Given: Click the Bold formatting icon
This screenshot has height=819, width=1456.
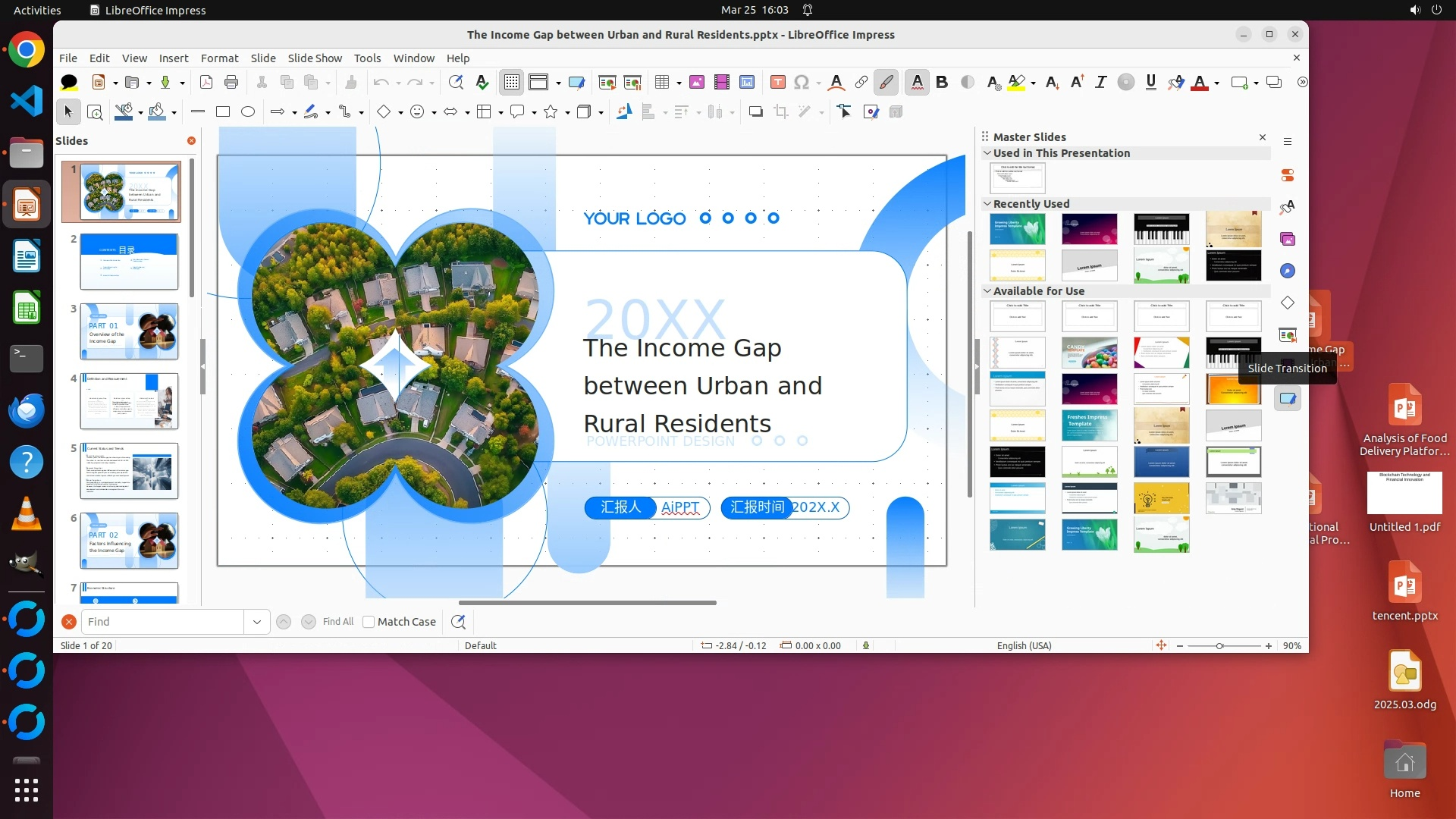Looking at the screenshot, I should (x=942, y=82).
